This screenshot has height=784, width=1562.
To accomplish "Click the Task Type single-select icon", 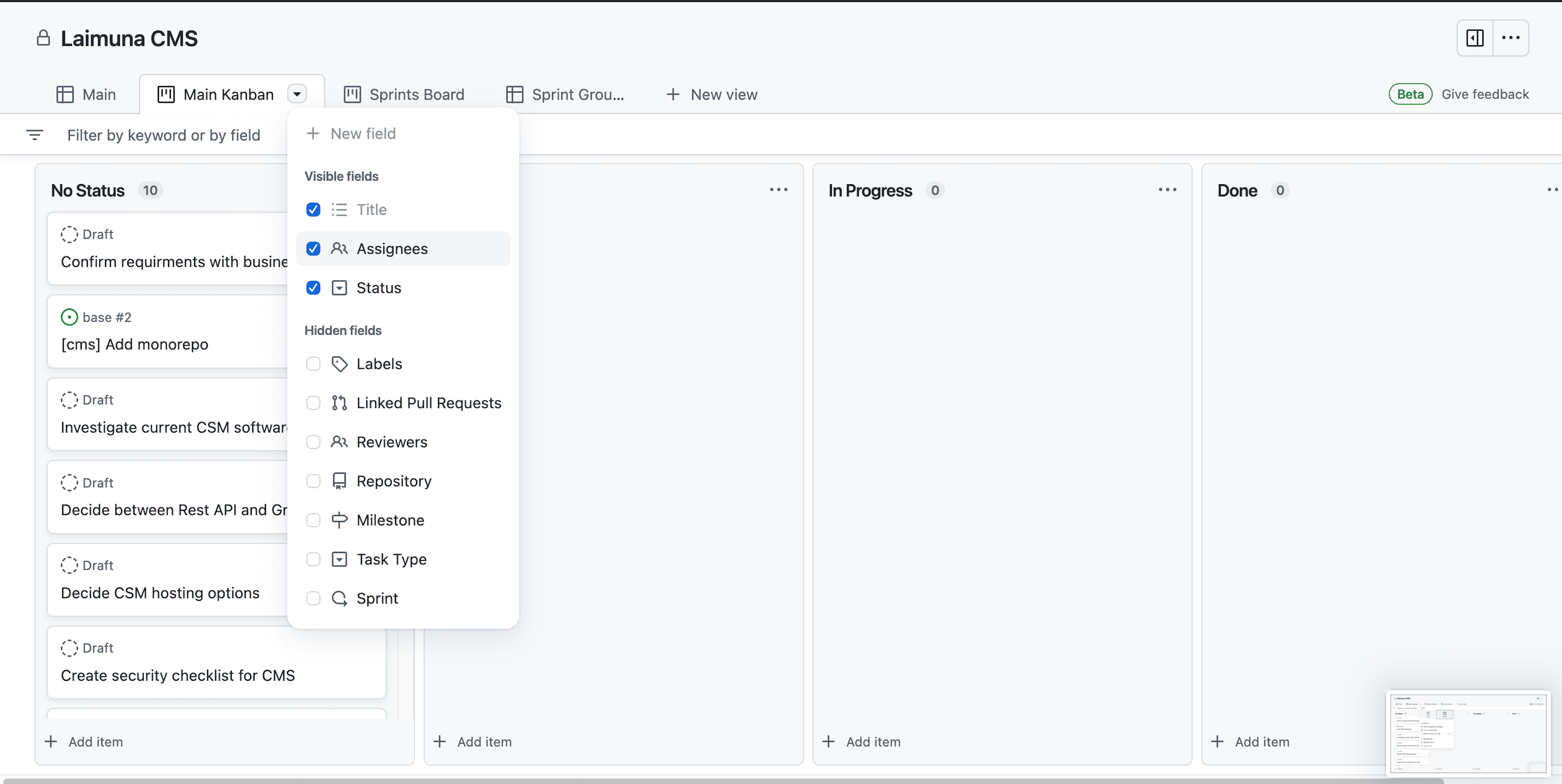I will 340,559.
